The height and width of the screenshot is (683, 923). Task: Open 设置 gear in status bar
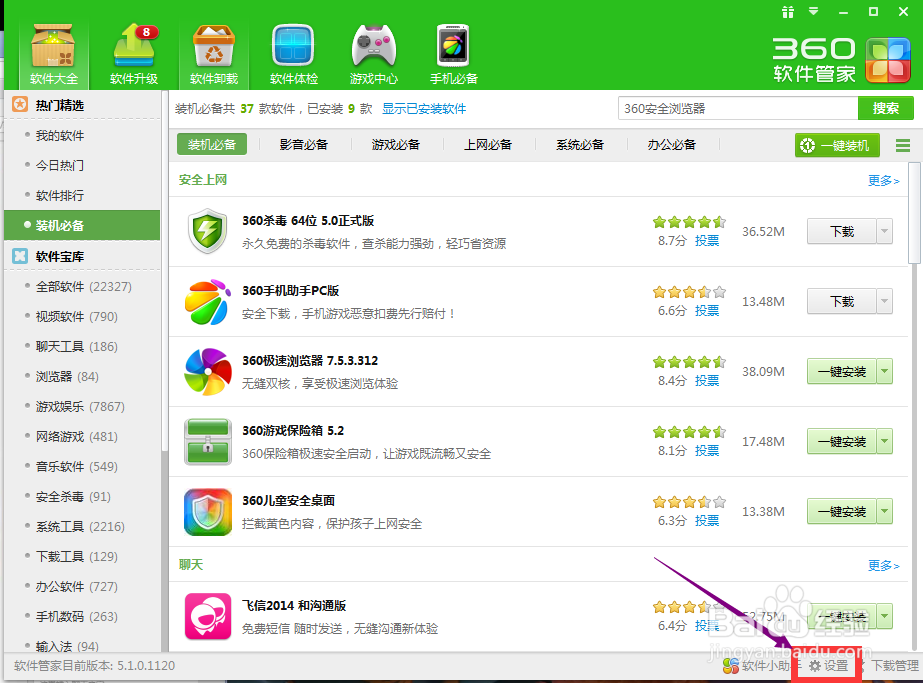pyautogui.click(x=828, y=666)
